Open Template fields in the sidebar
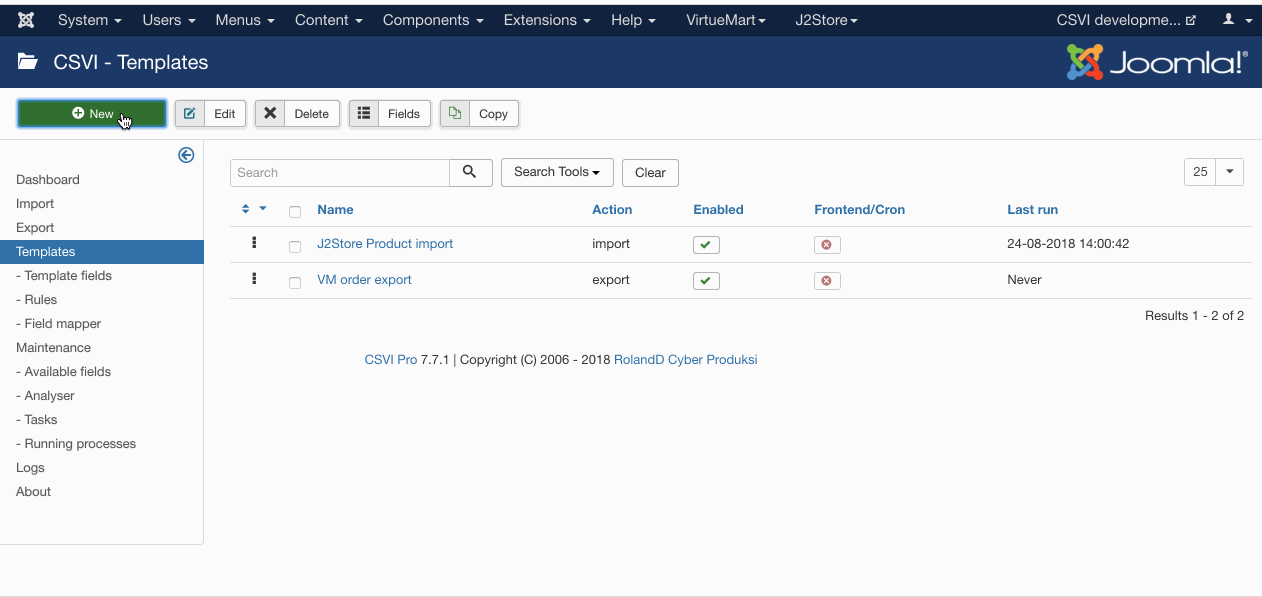The width and height of the screenshot is (1262, 597). 64,276
